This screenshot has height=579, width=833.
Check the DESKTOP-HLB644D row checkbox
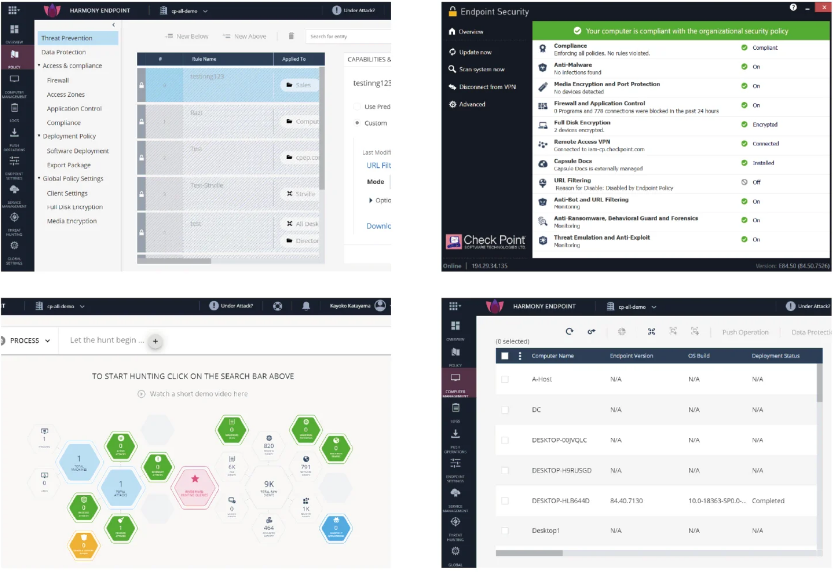[505, 500]
